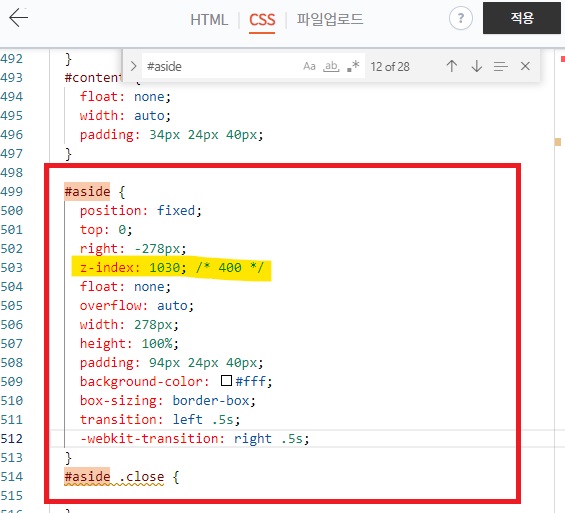565x513 pixels.
Task: Click the '/* 400 */' comment
Action: point(230,268)
